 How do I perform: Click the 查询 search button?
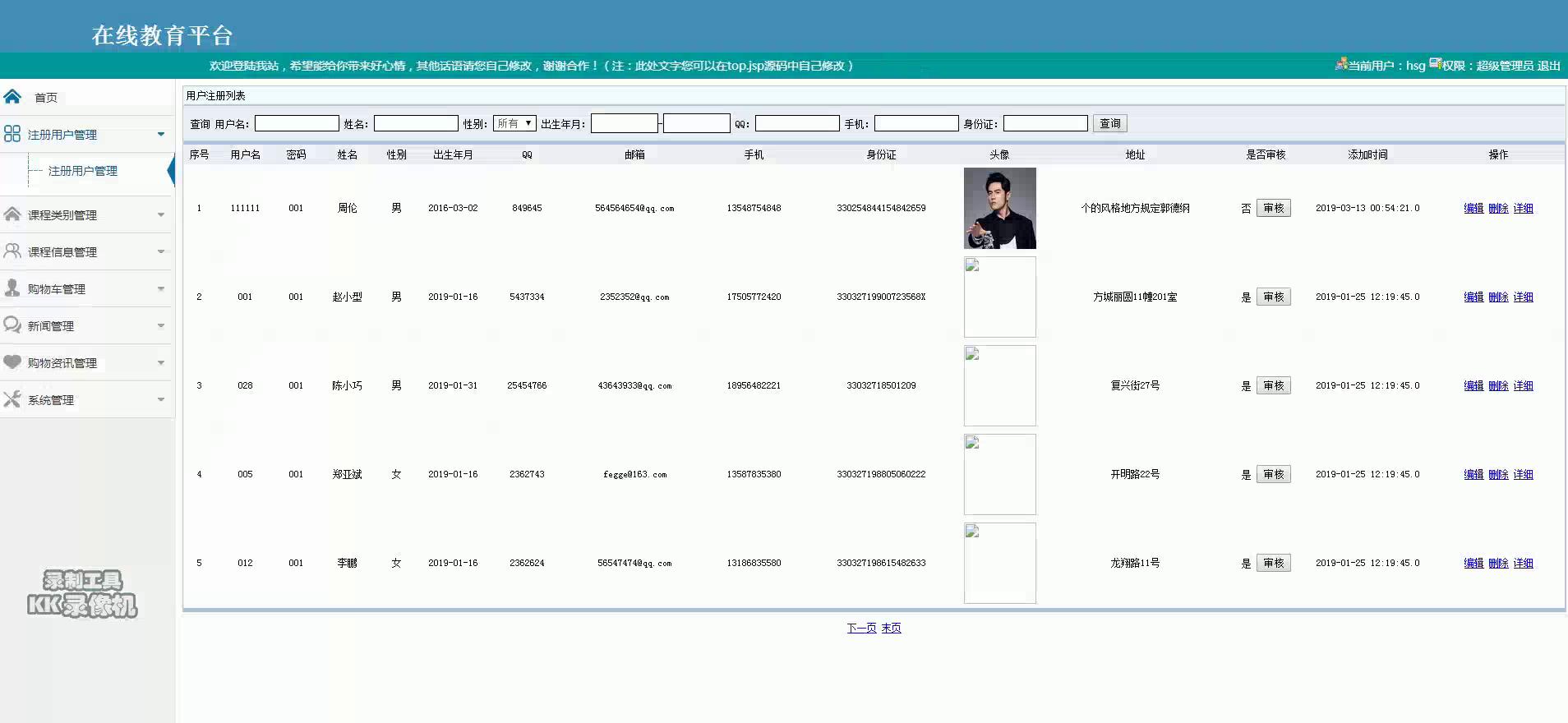click(1110, 123)
